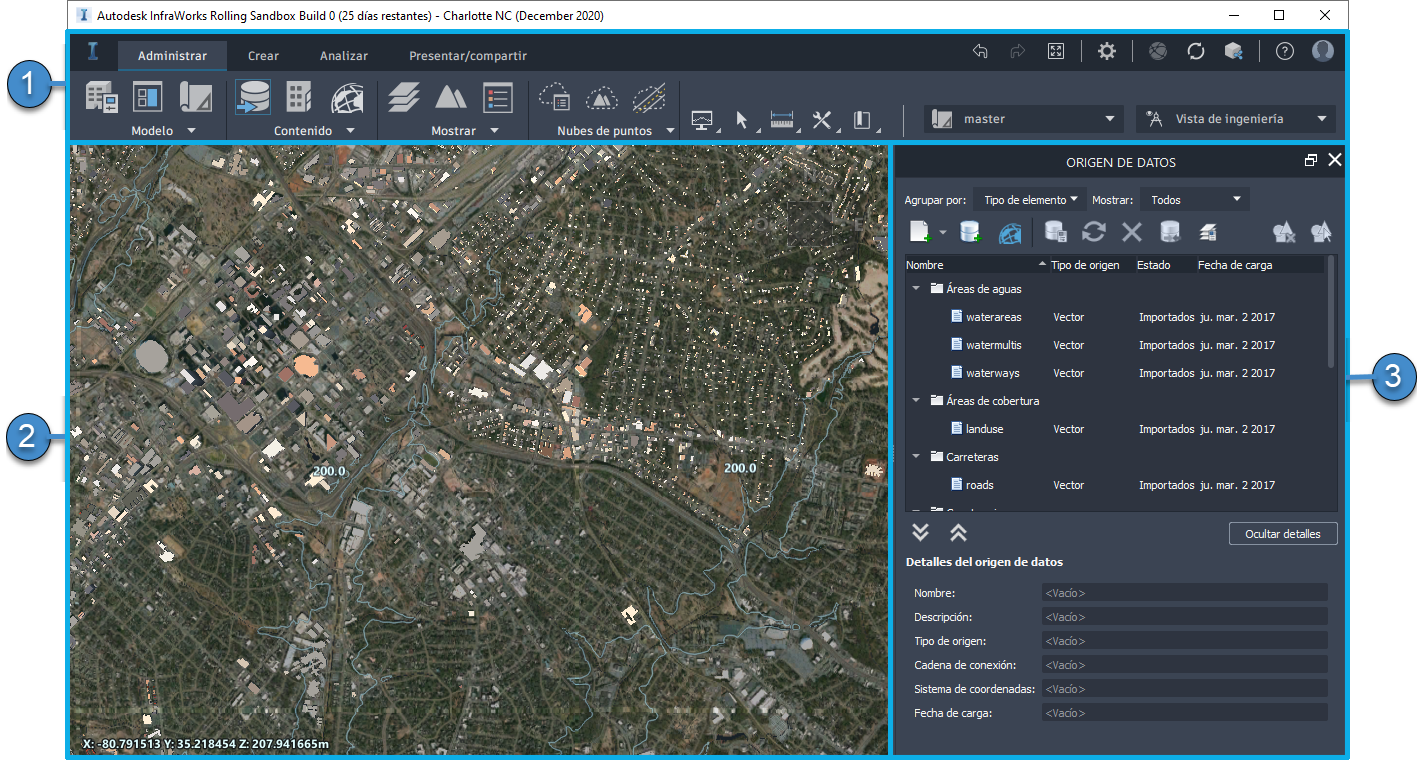Open application settings gear
The image size is (1417, 760).
coord(1107,52)
